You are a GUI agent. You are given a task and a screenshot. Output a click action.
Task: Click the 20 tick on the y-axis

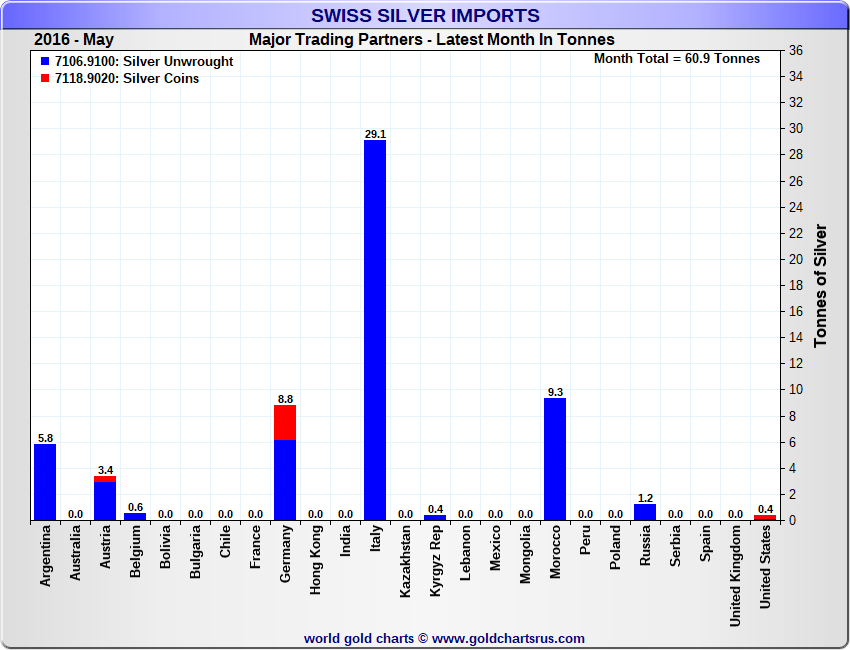[x=796, y=259]
